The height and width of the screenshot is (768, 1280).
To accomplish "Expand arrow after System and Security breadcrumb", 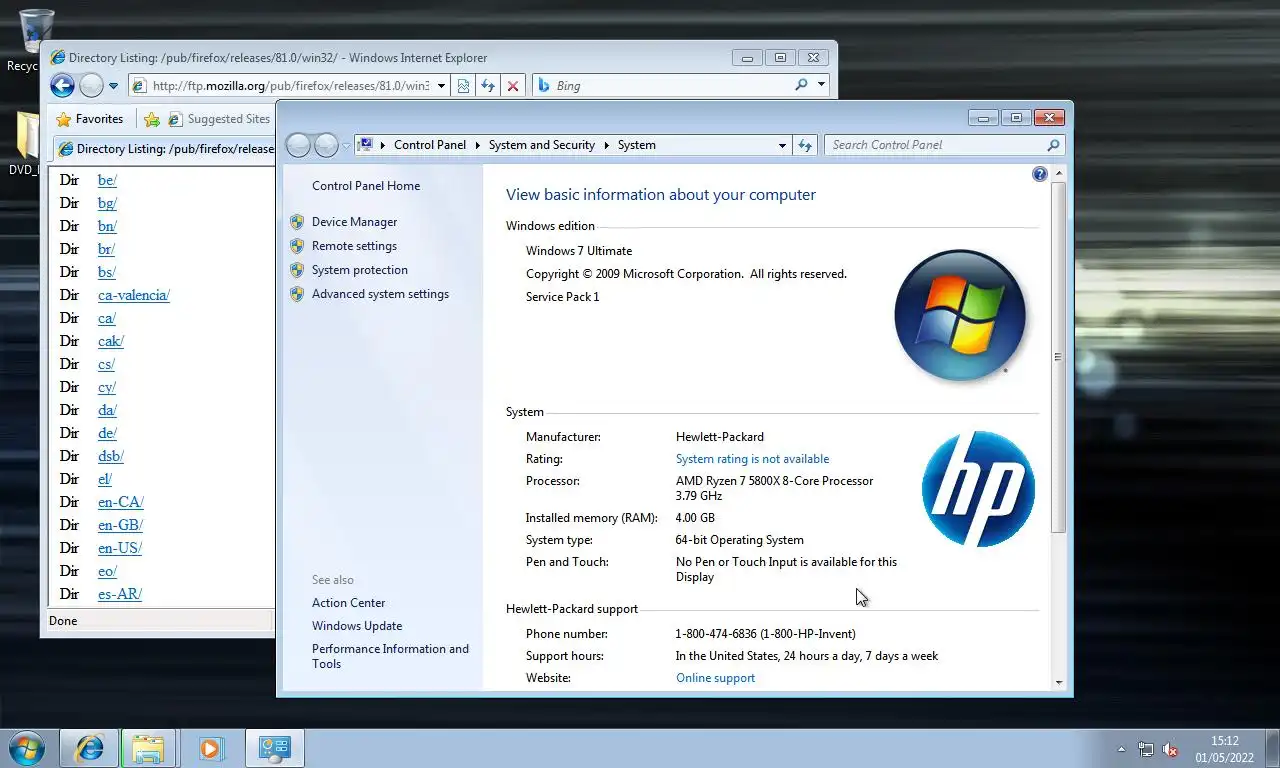I will [606, 145].
